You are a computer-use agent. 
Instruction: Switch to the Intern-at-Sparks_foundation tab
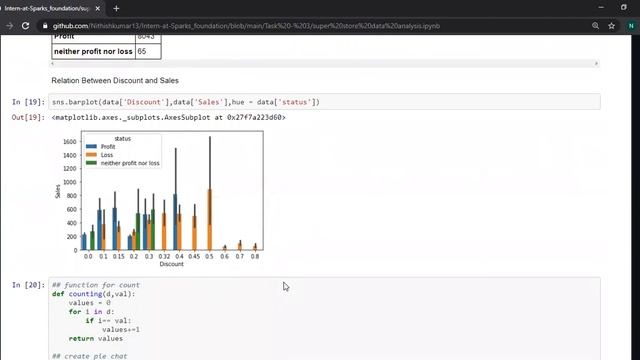pyautogui.click(x=47, y=8)
